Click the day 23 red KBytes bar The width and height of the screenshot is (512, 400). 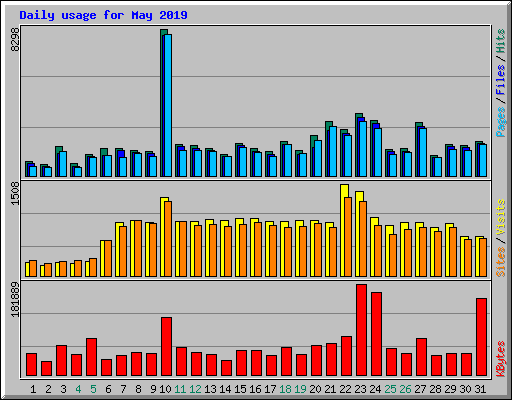point(361,330)
